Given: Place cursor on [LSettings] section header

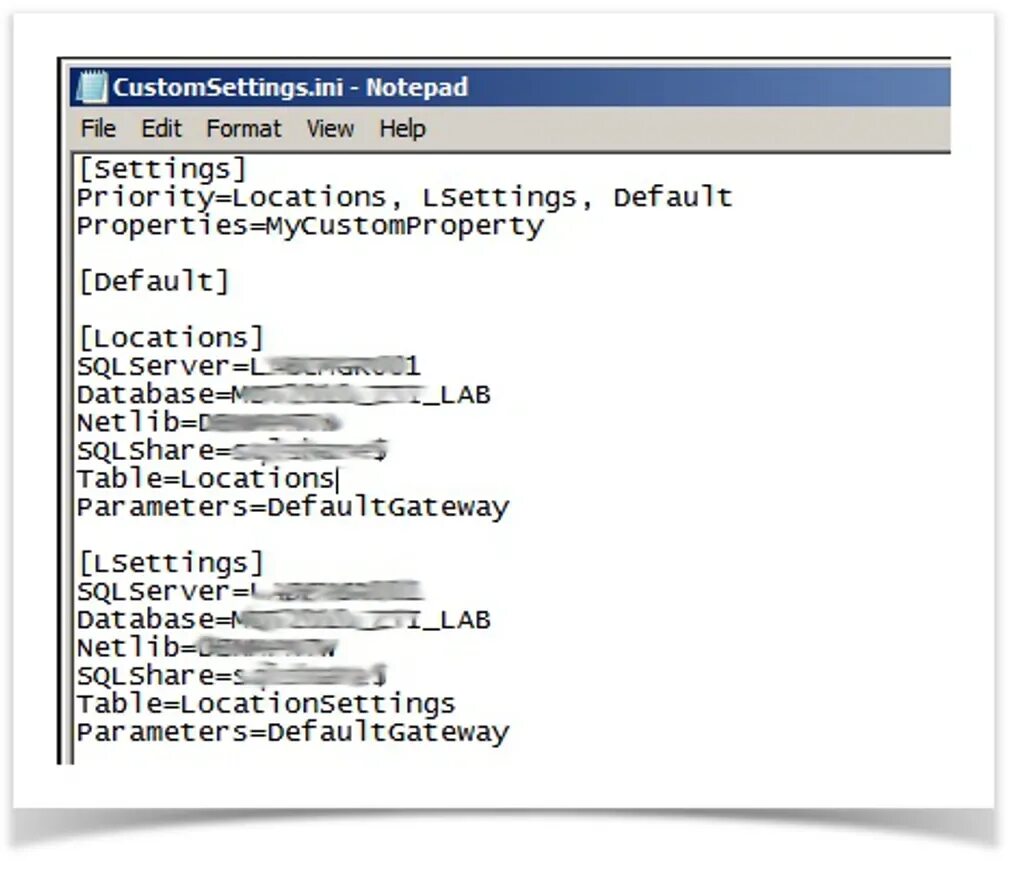Looking at the screenshot, I should (171, 563).
